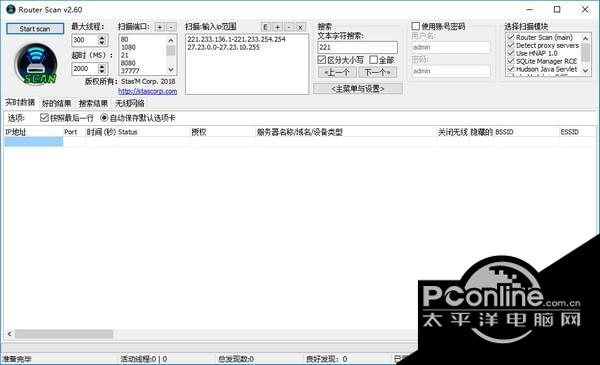600x365 pixels.
Task: Click the horizontal scrollbar thumb in results
Action: (x=64, y=334)
